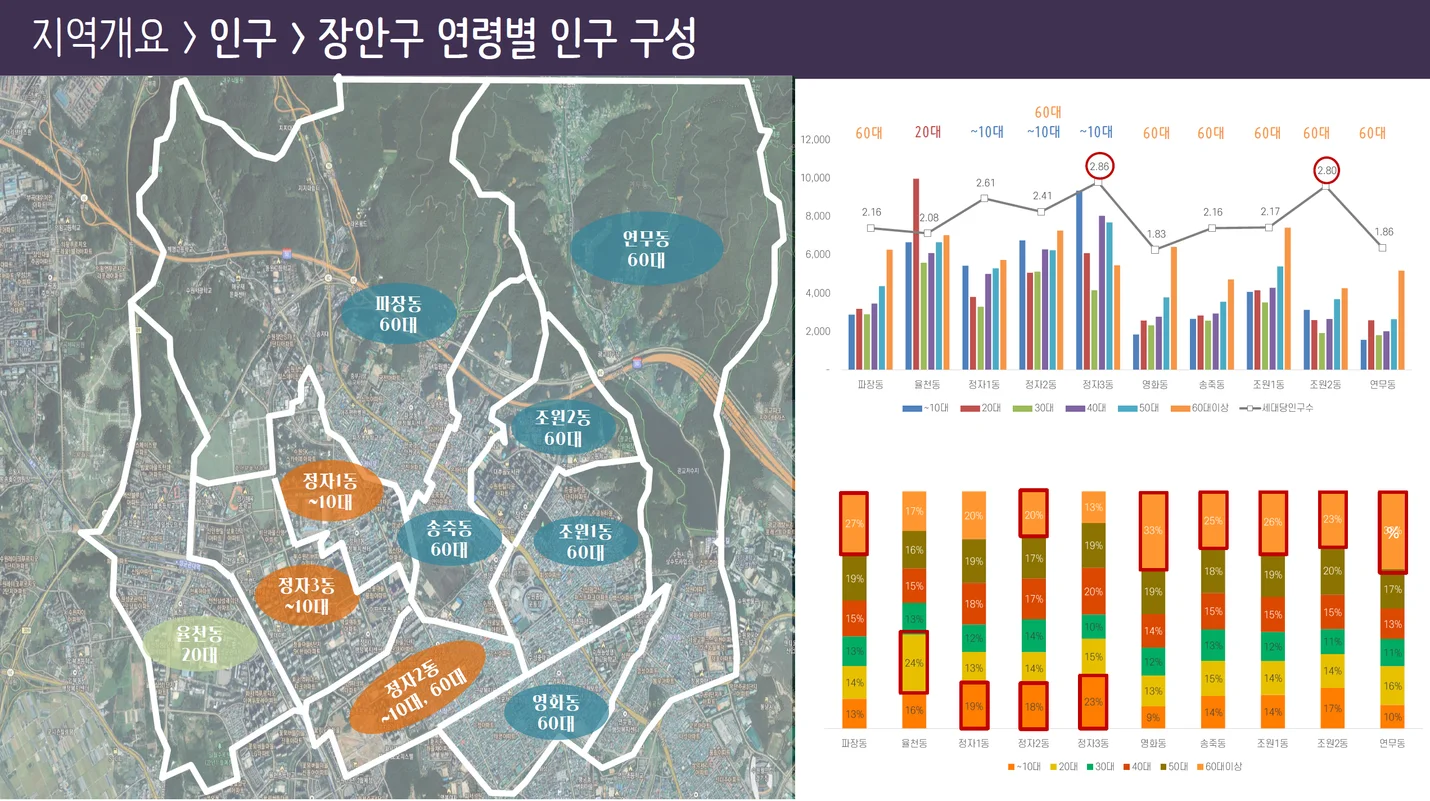Select the red 20대 heading above the bar chart
This screenshot has height=801, width=1430.
coord(928,133)
